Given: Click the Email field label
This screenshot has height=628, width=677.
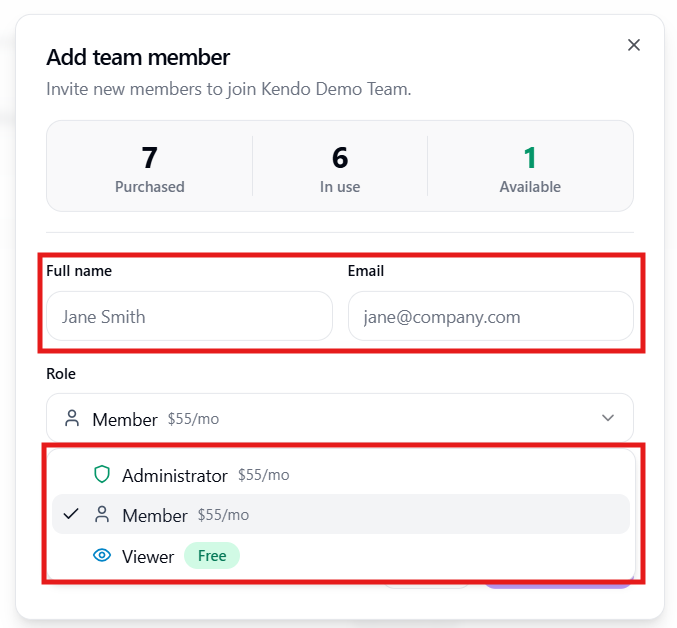Looking at the screenshot, I should 366,271.
